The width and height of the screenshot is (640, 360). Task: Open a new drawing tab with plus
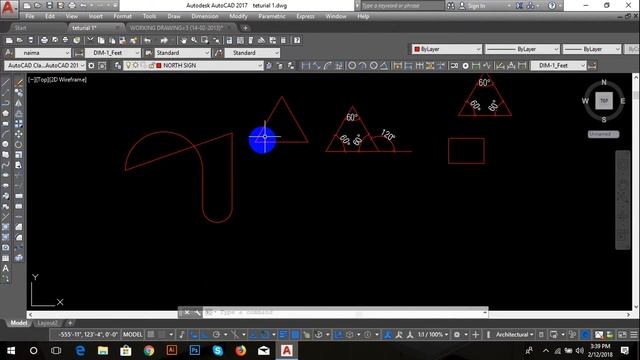[245, 28]
